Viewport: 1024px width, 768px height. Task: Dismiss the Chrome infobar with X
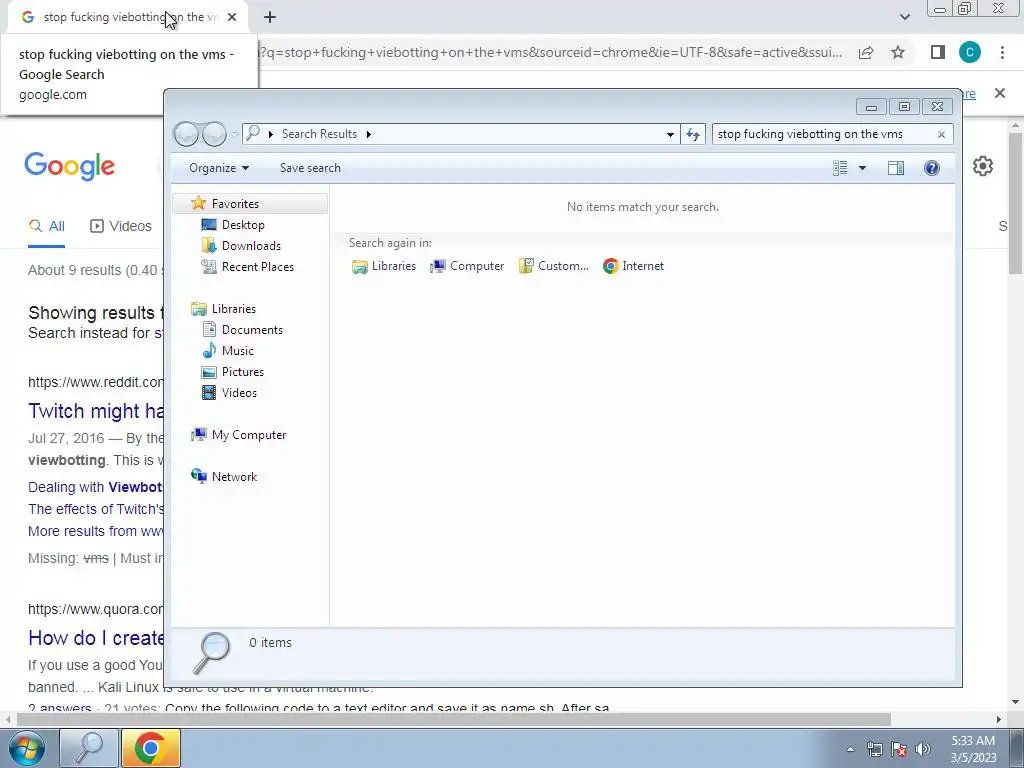pos(1000,93)
